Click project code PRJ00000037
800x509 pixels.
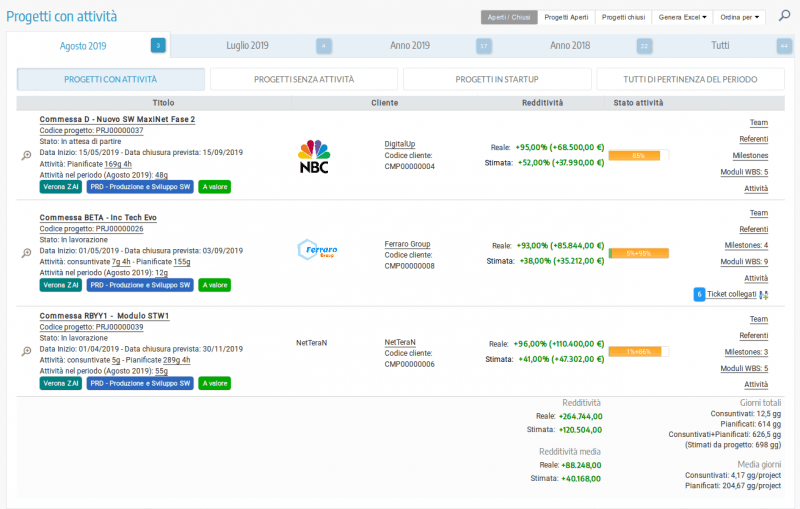(x=91, y=131)
